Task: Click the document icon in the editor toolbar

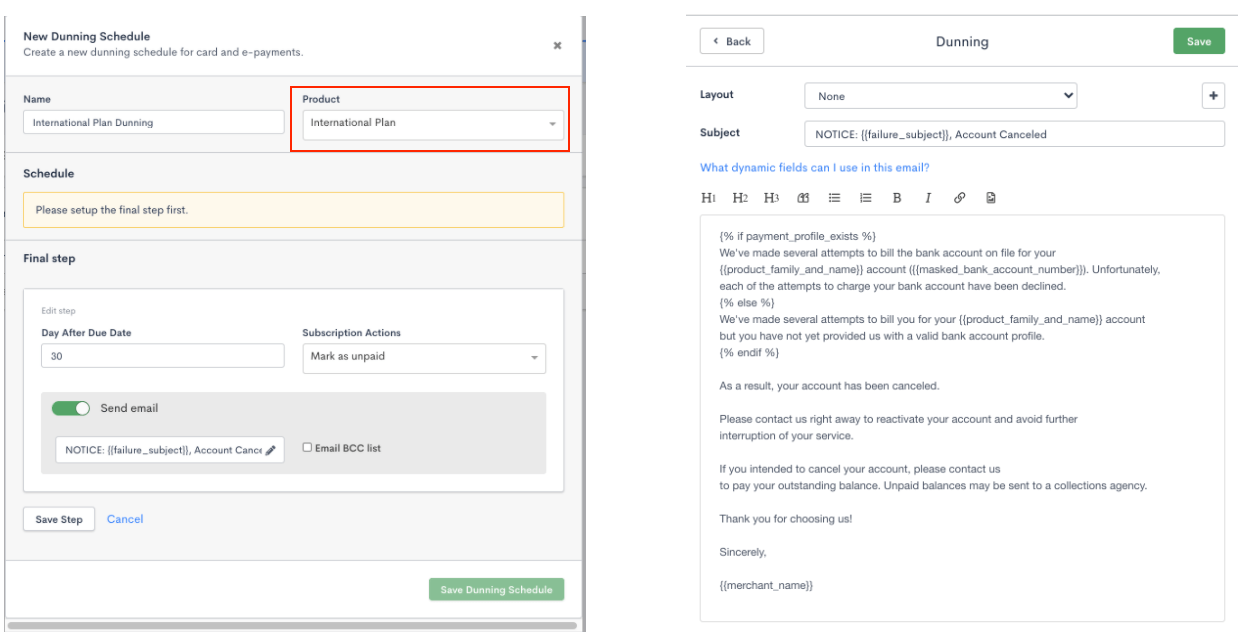Action: 990,198
